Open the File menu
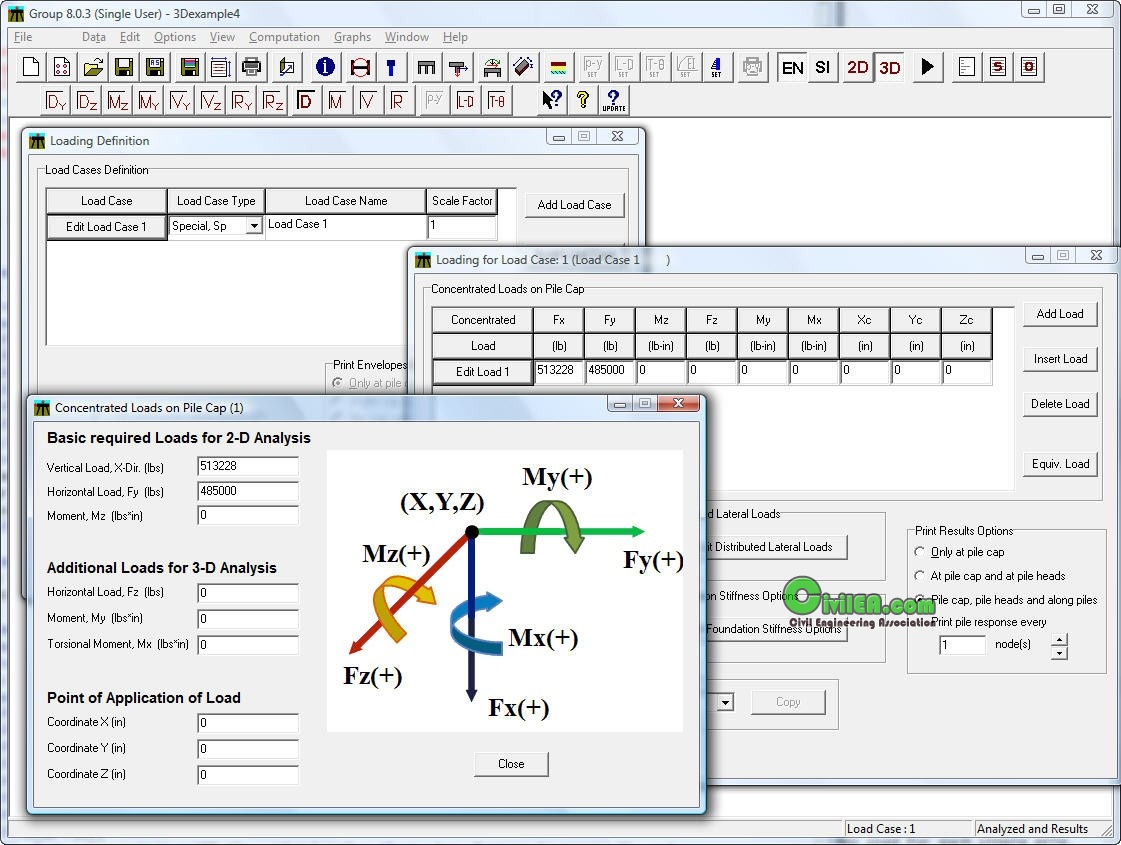 pos(23,36)
